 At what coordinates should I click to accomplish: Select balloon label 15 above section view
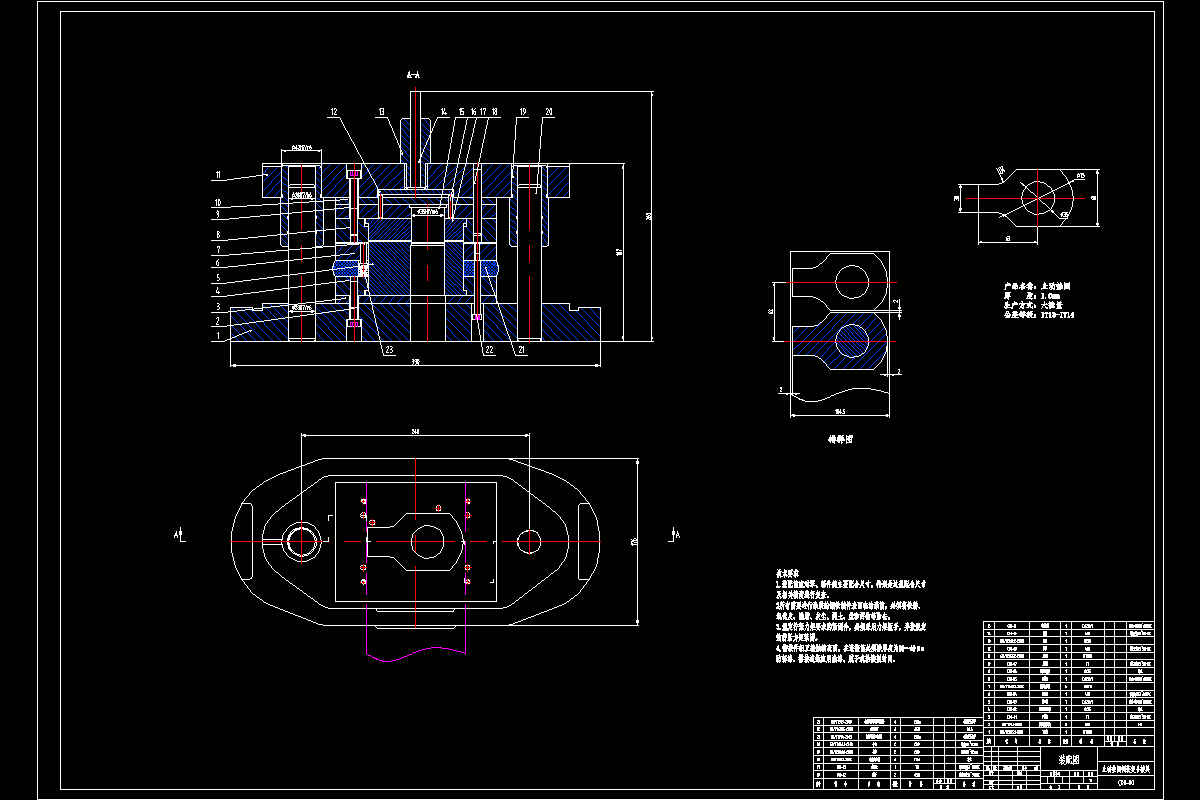[462, 112]
